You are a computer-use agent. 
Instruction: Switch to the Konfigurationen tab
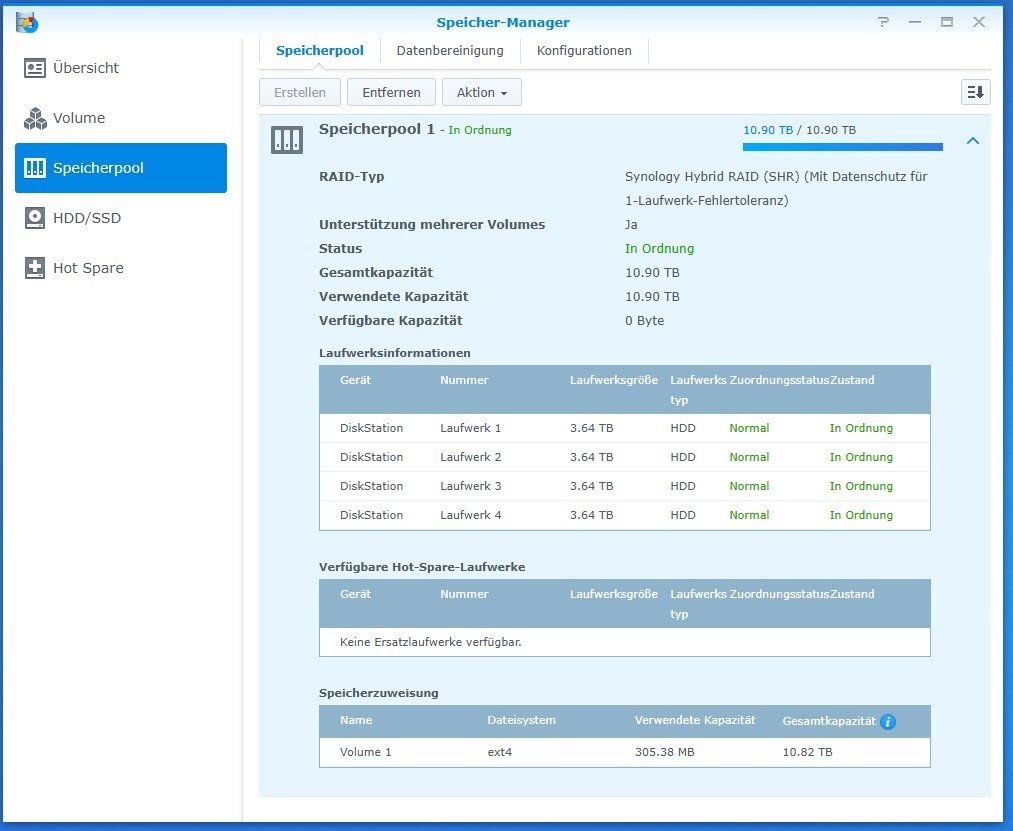584,50
